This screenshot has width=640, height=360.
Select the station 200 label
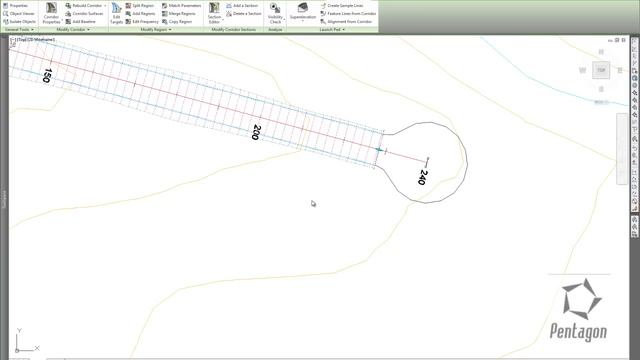click(256, 132)
